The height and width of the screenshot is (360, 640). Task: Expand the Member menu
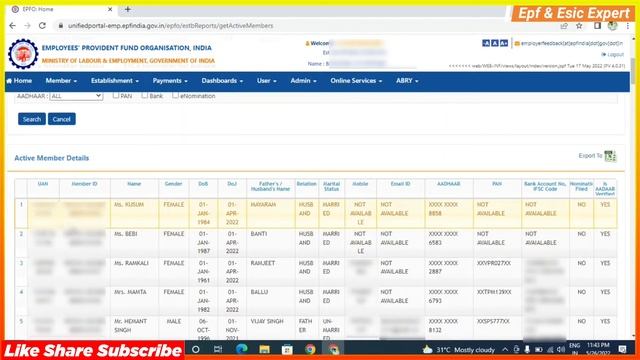(61, 81)
